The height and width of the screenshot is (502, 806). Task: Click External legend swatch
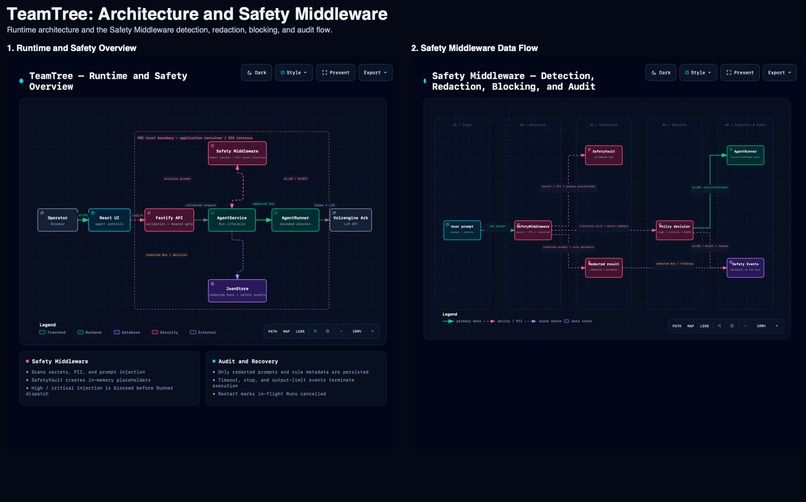(193, 332)
